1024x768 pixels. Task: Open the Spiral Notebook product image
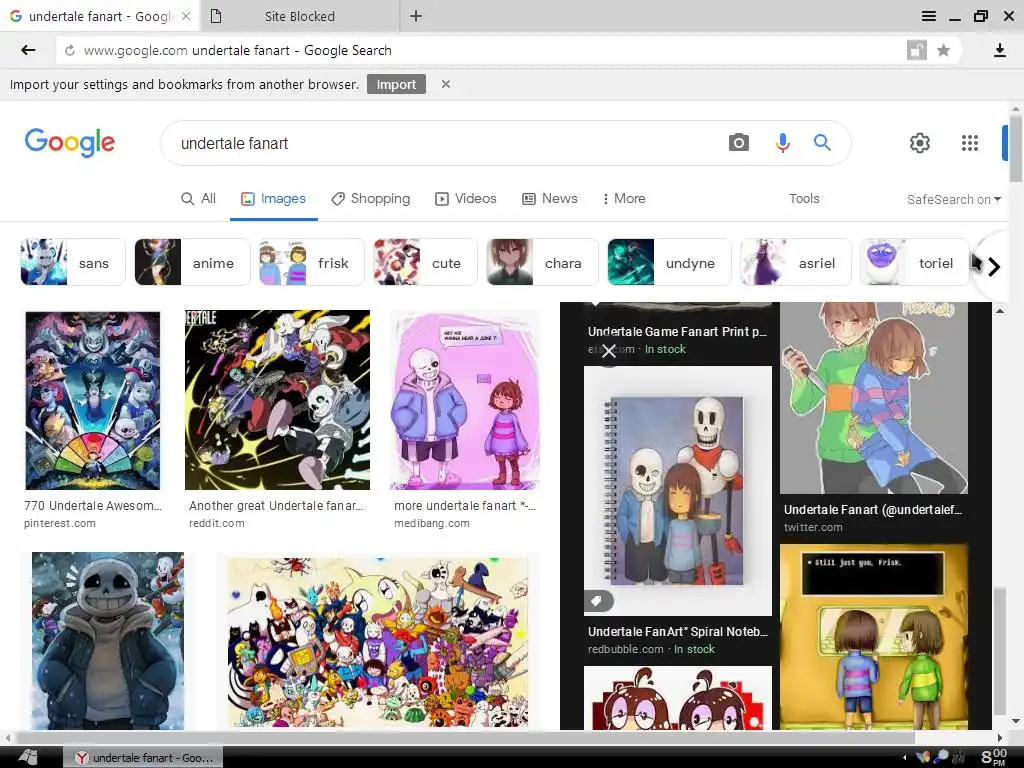click(x=678, y=490)
